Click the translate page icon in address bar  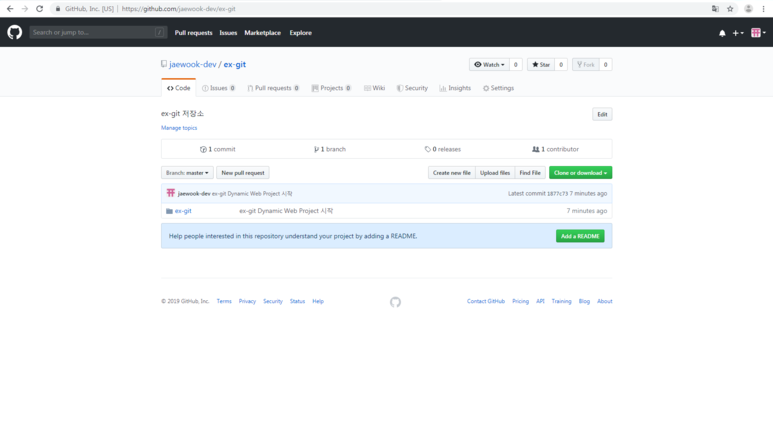click(715, 9)
